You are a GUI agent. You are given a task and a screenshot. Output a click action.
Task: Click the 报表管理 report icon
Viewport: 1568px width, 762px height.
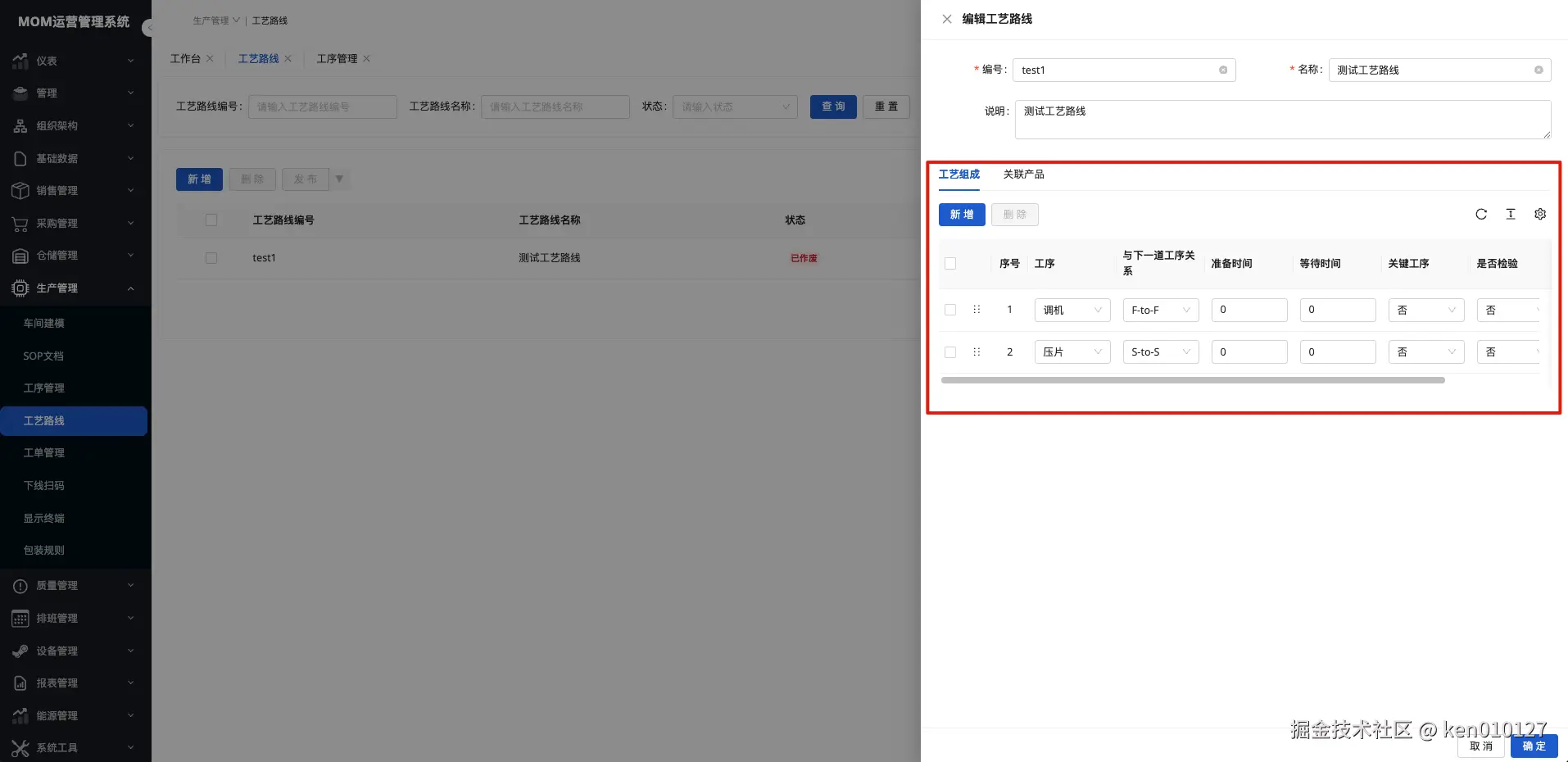(20, 683)
